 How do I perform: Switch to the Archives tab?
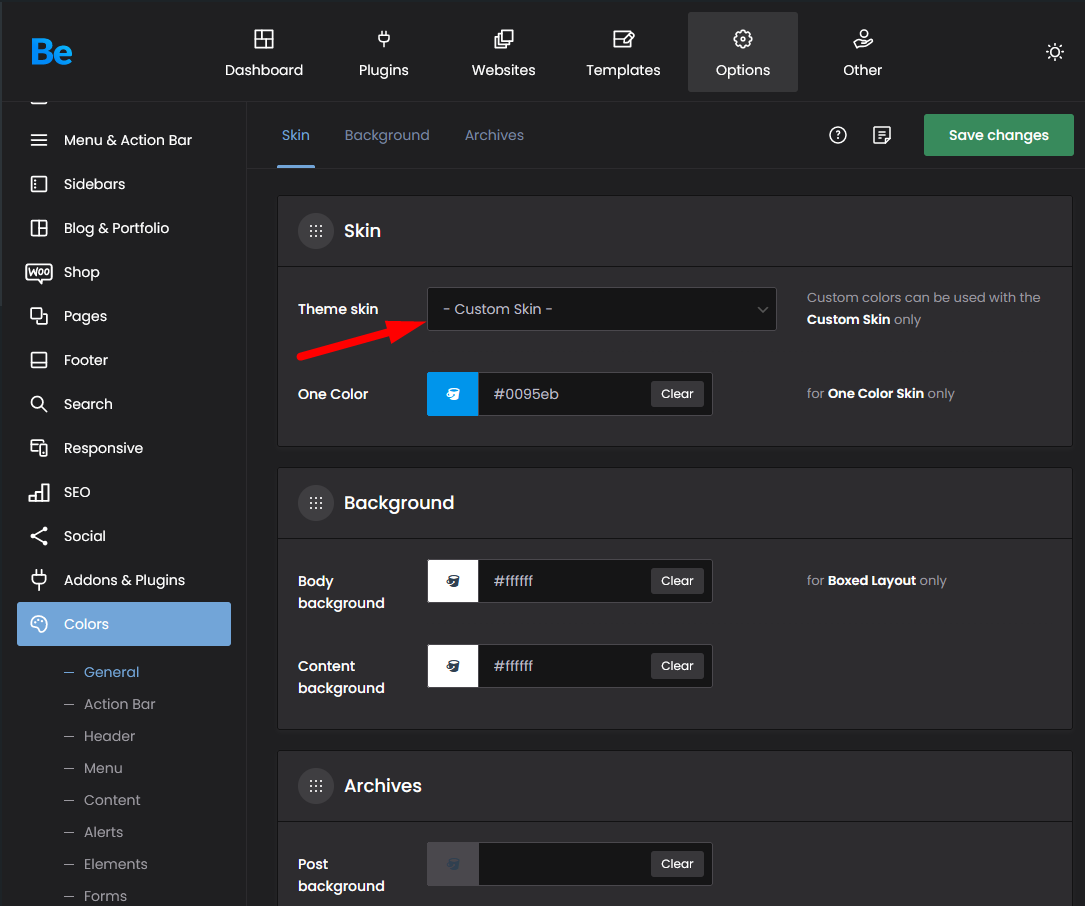point(494,135)
